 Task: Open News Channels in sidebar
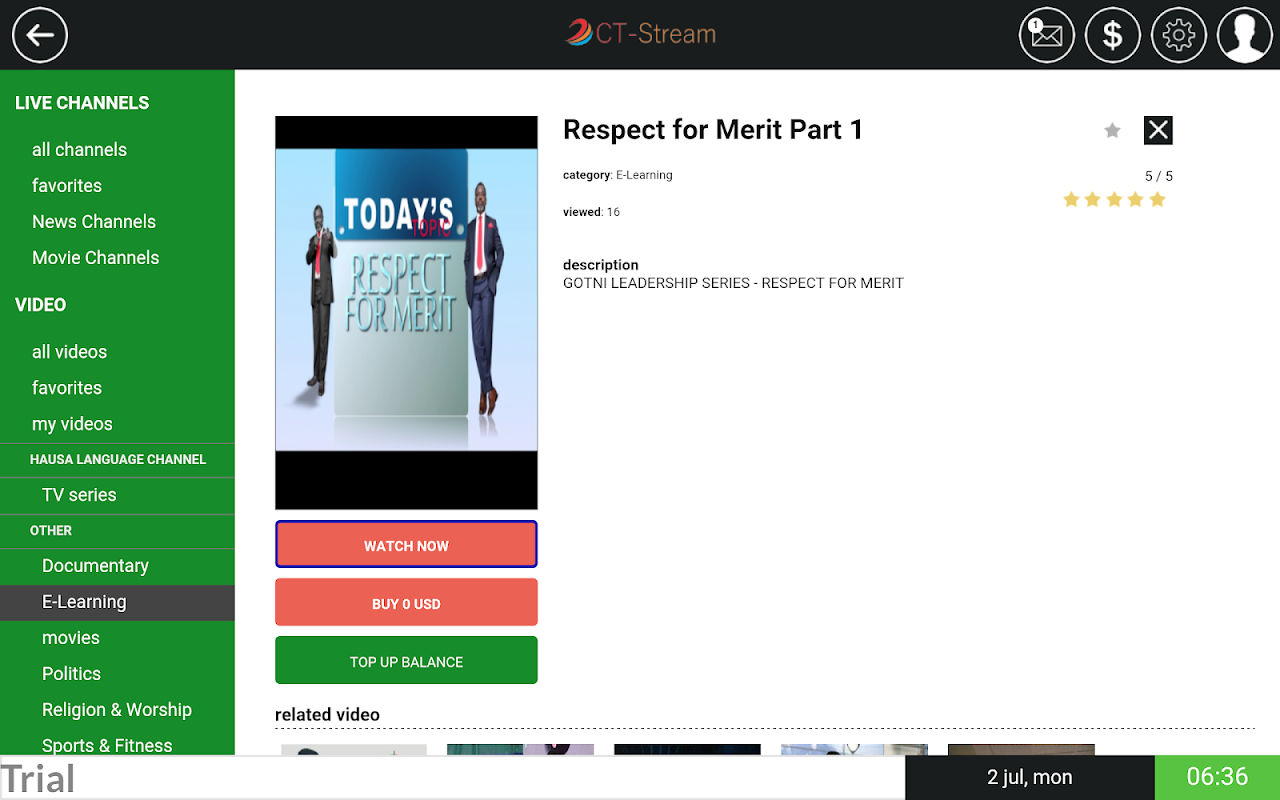coord(94,222)
